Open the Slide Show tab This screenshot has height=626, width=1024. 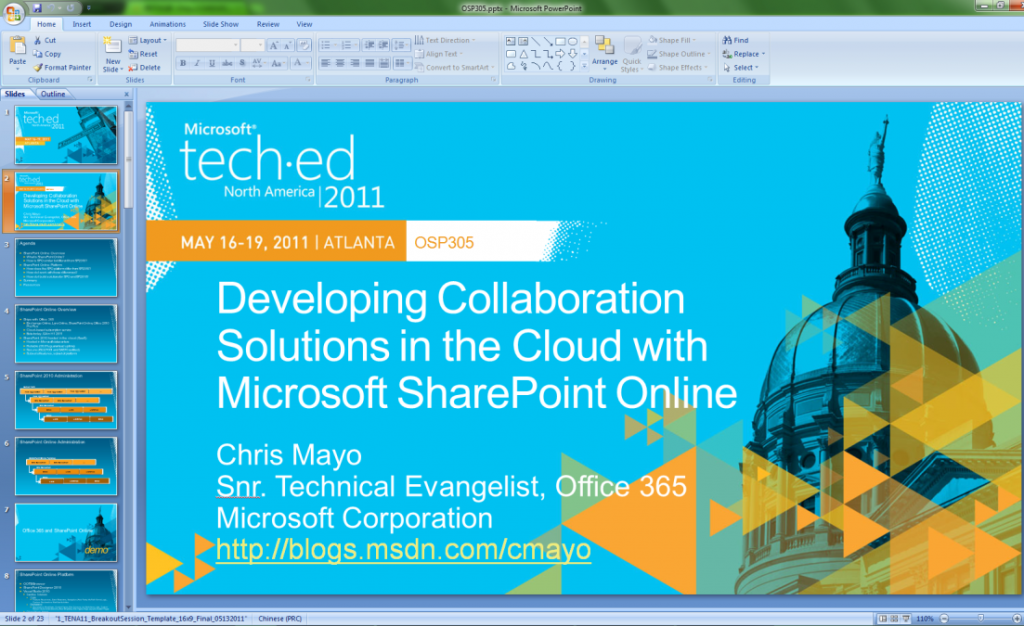tap(220, 24)
